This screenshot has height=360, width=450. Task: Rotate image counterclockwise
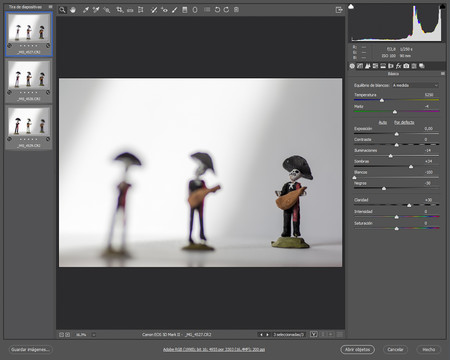217,10
